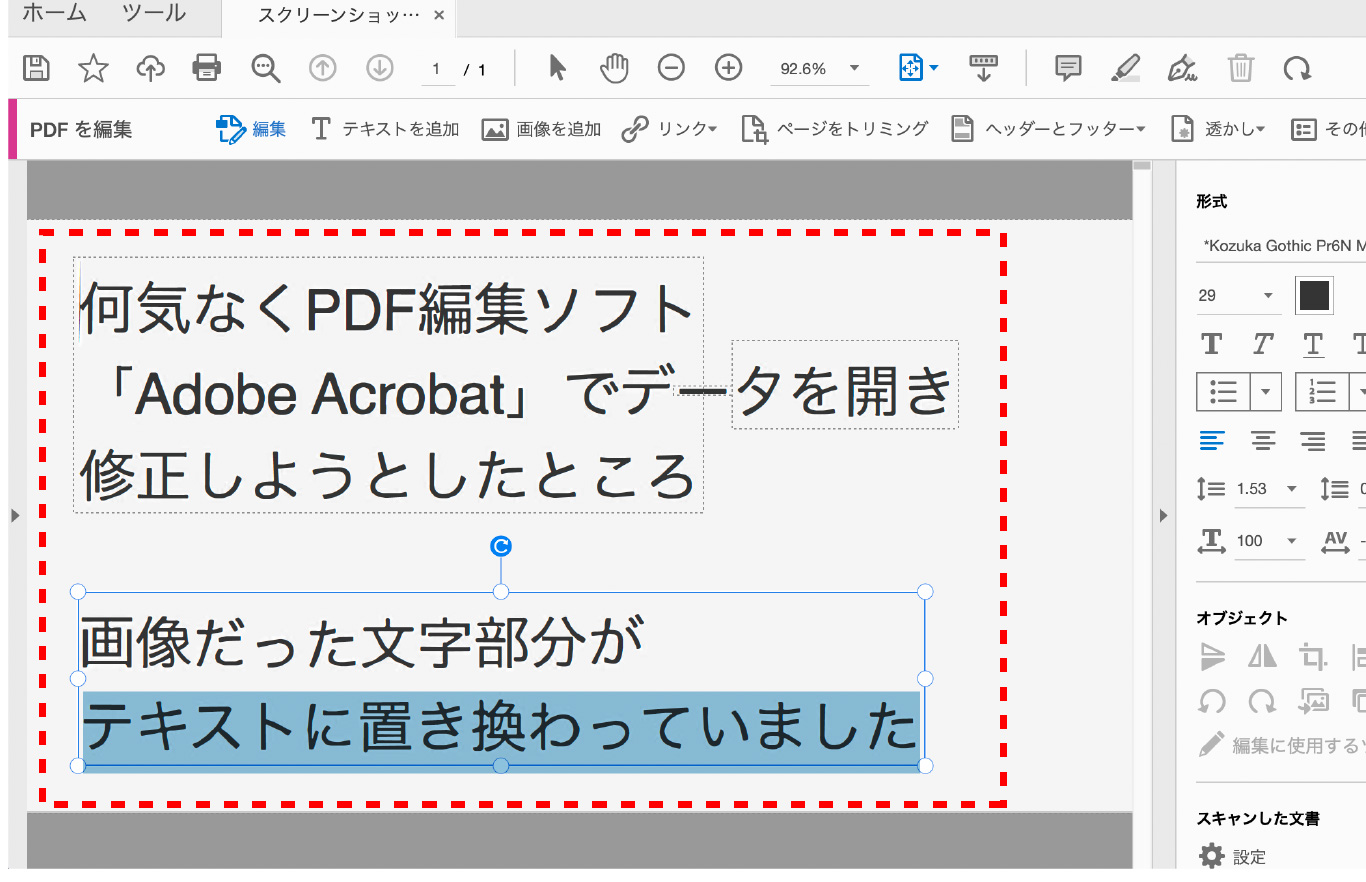Screen dimensions: 1366x882
Task: Toggle bold text style
Action: pos(1212,345)
